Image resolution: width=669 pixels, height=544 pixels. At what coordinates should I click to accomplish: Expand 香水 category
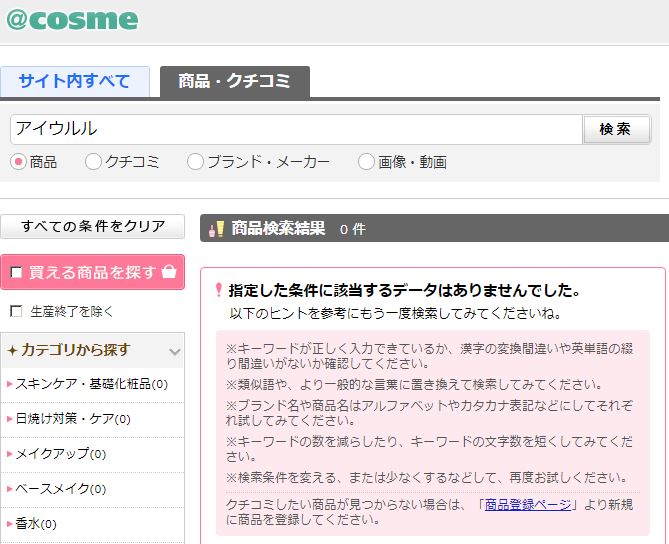(x=32, y=524)
